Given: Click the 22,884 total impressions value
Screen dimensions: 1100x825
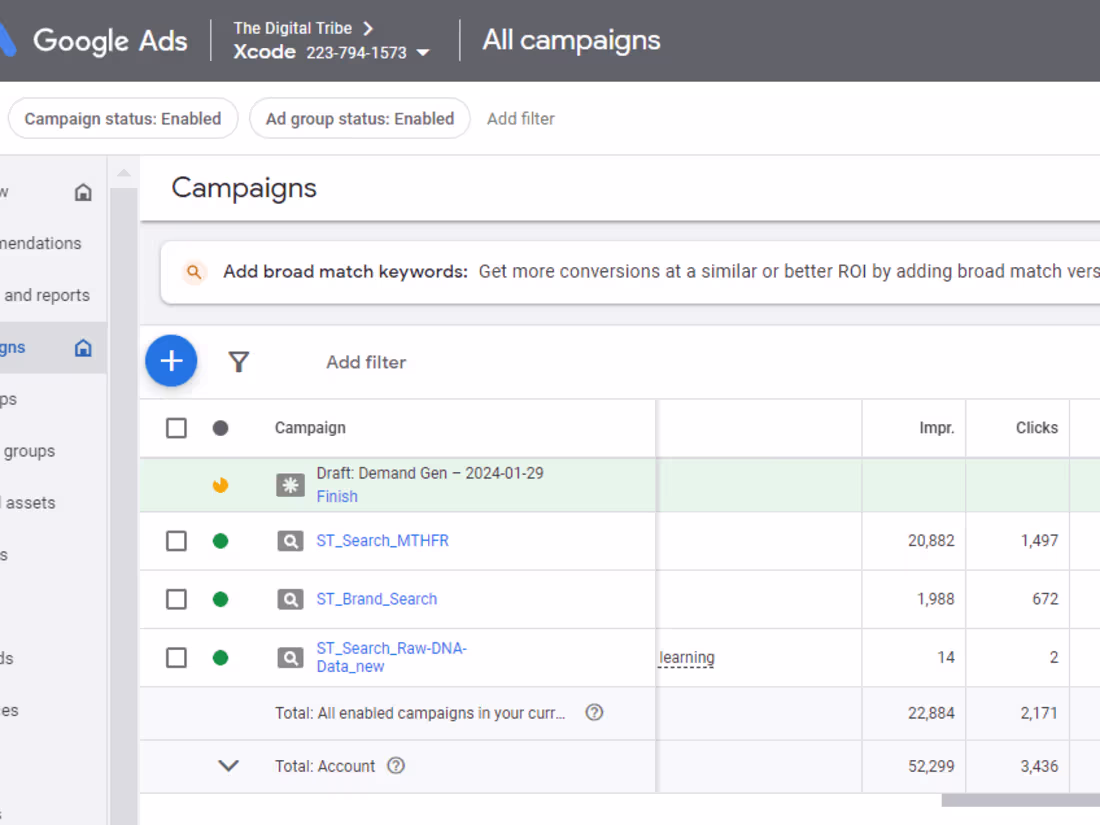Looking at the screenshot, I should pyautogui.click(x=931, y=713).
